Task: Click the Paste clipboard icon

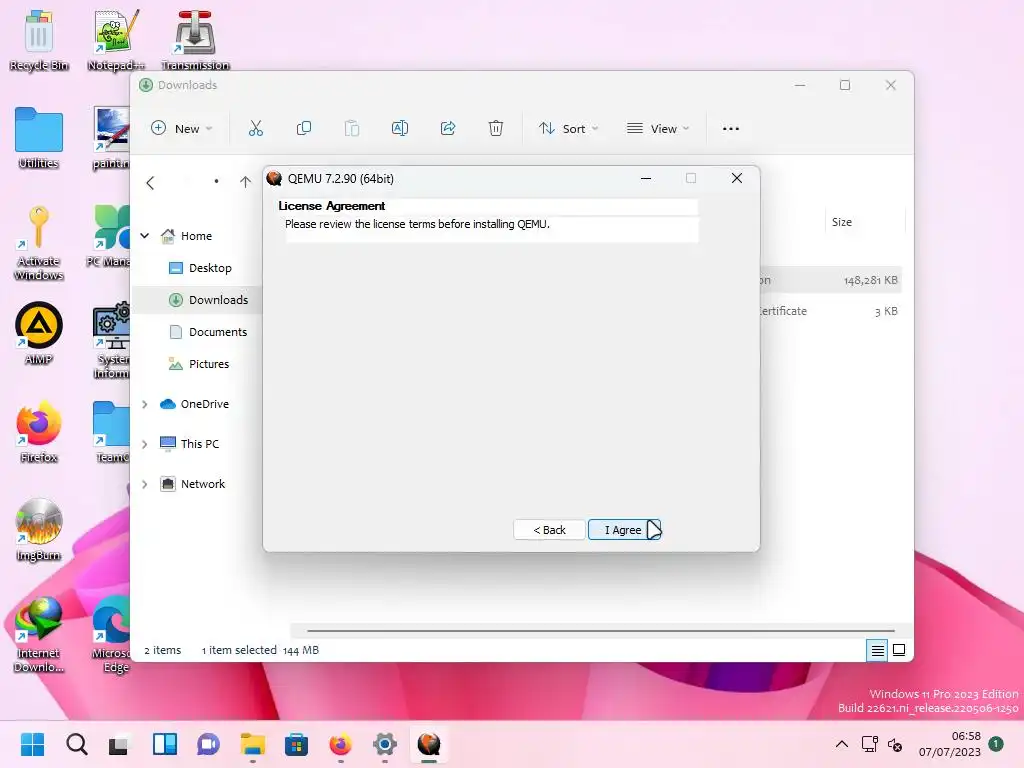Action: click(x=351, y=129)
